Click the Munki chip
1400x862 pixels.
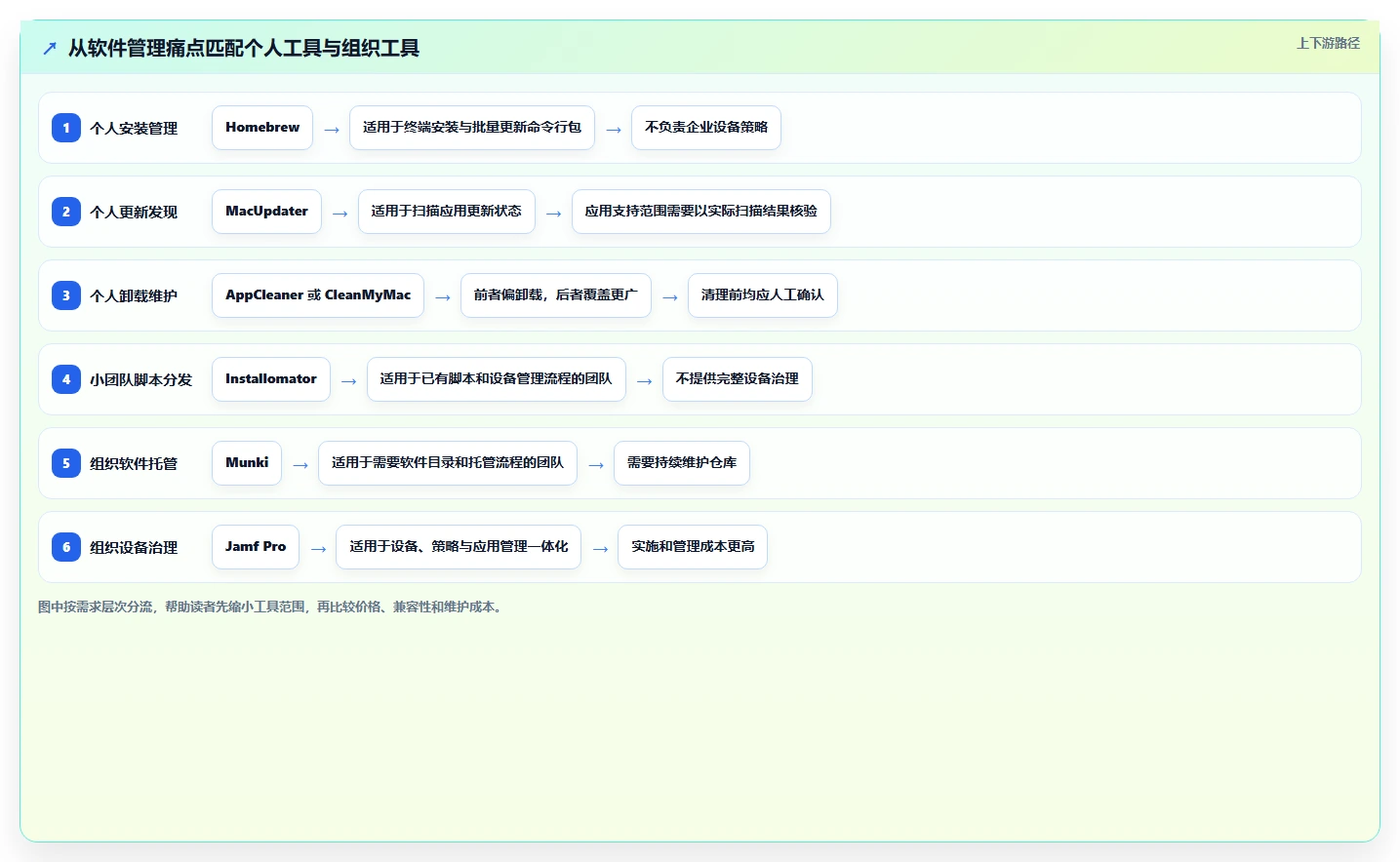pyautogui.click(x=247, y=463)
